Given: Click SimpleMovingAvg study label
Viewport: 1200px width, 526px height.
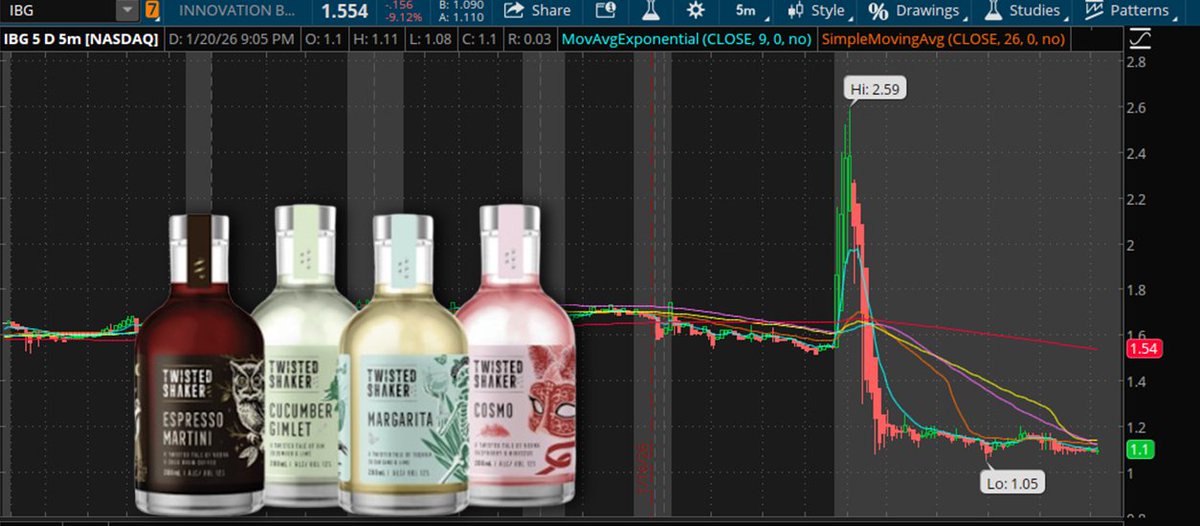Looking at the screenshot, I should (x=942, y=40).
